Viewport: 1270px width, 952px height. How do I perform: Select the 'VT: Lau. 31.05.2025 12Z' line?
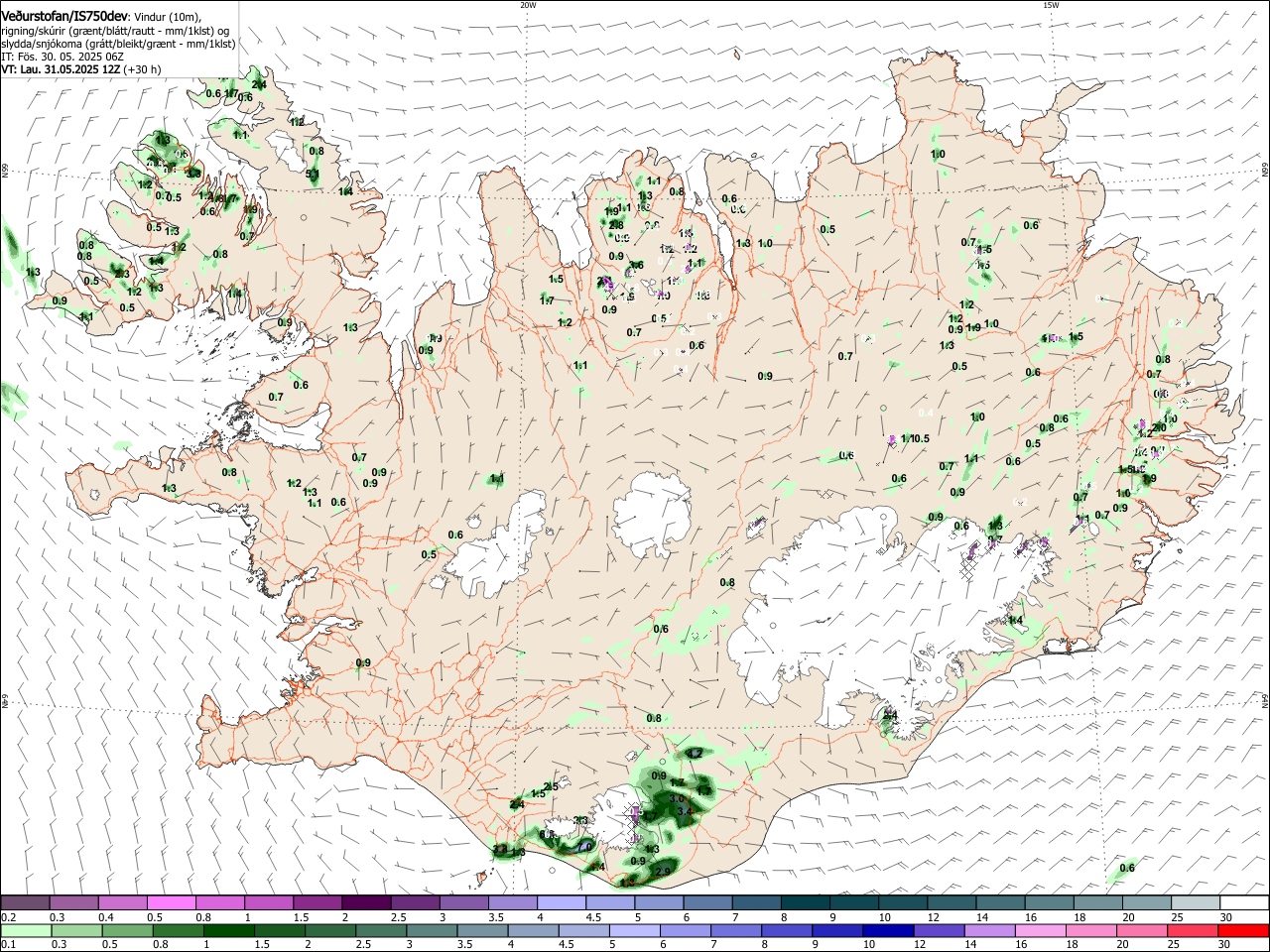60,70
